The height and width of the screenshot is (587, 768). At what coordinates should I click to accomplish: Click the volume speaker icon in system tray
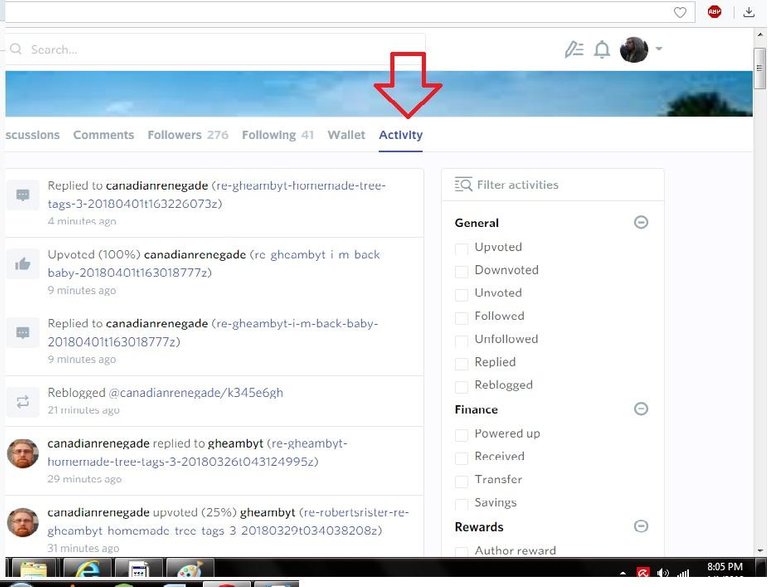[x=663, y=573]
